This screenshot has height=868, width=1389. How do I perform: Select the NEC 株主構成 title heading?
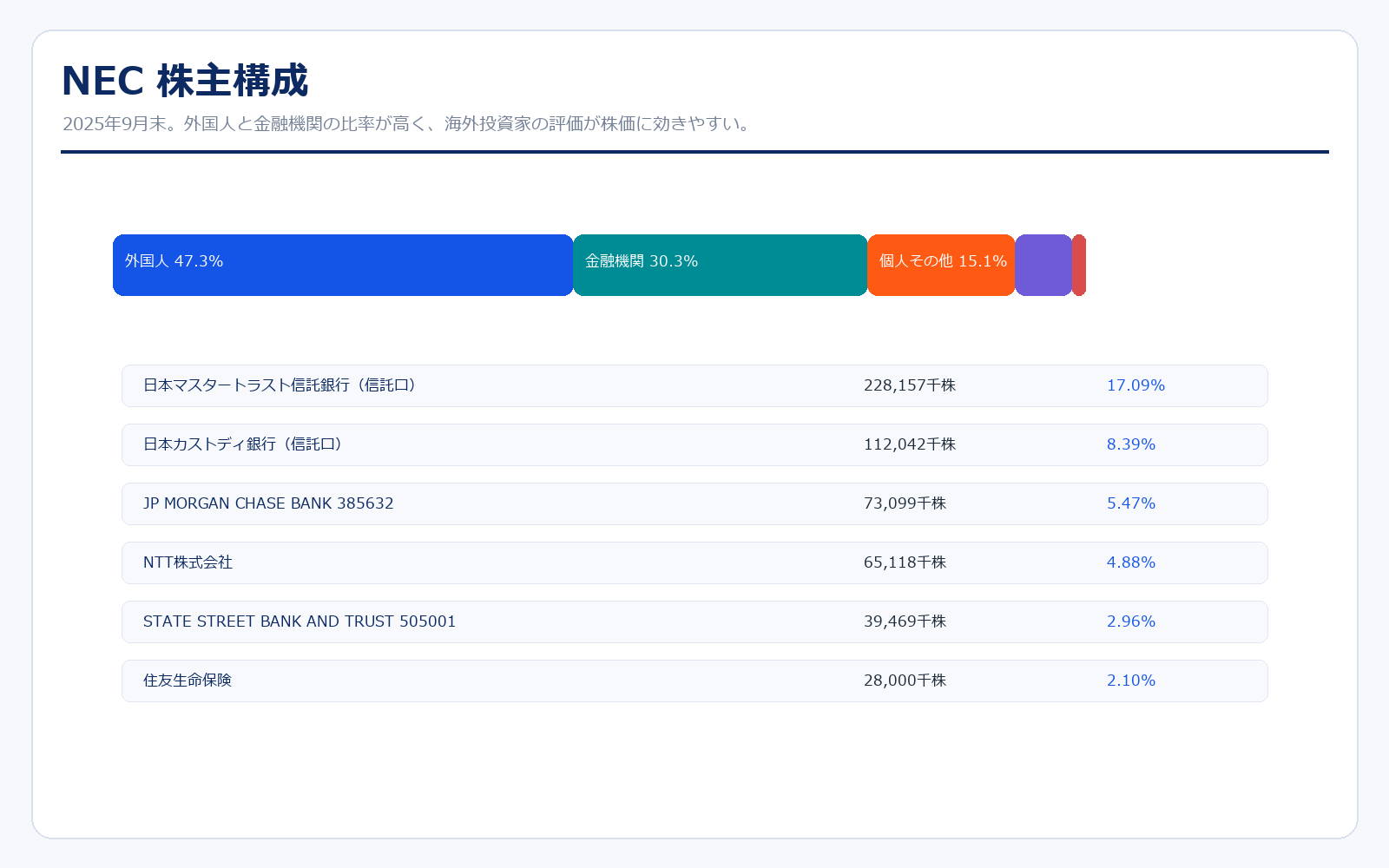(185, 81)
